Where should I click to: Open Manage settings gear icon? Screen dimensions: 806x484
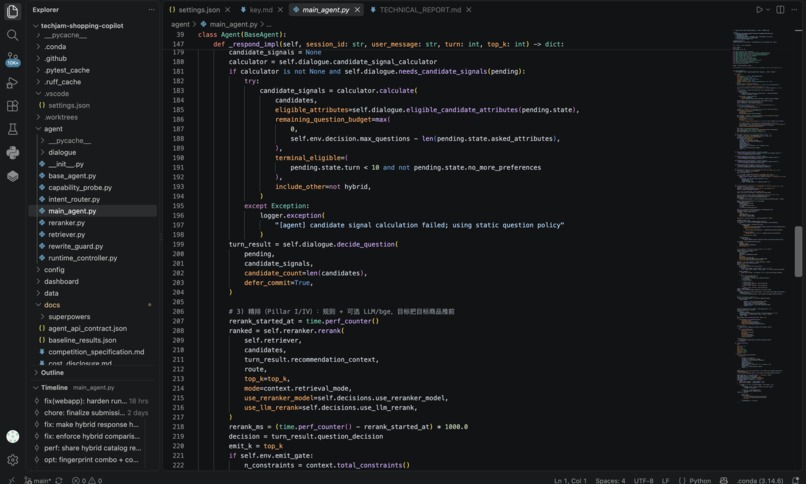coord(12,460)
